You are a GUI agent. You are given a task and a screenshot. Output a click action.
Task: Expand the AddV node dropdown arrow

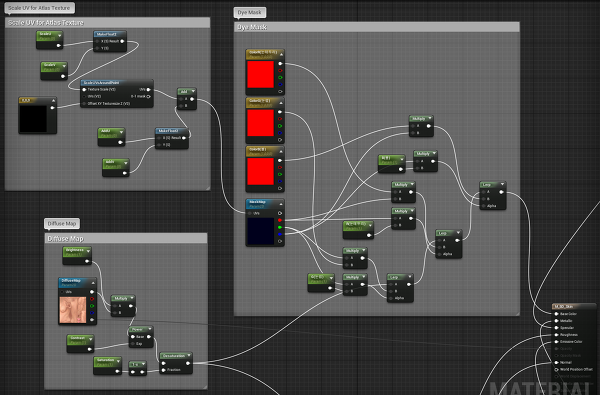[x=126, y=163]
